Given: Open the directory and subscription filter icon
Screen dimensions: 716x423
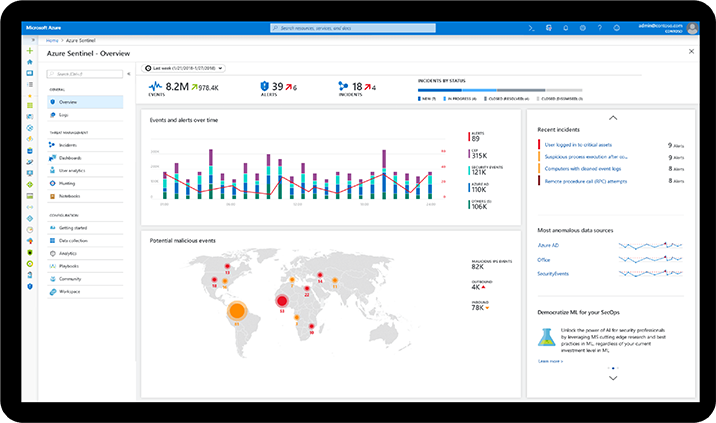Looking at the screenshot, I should pyautogui.click(x=548, y=28).
